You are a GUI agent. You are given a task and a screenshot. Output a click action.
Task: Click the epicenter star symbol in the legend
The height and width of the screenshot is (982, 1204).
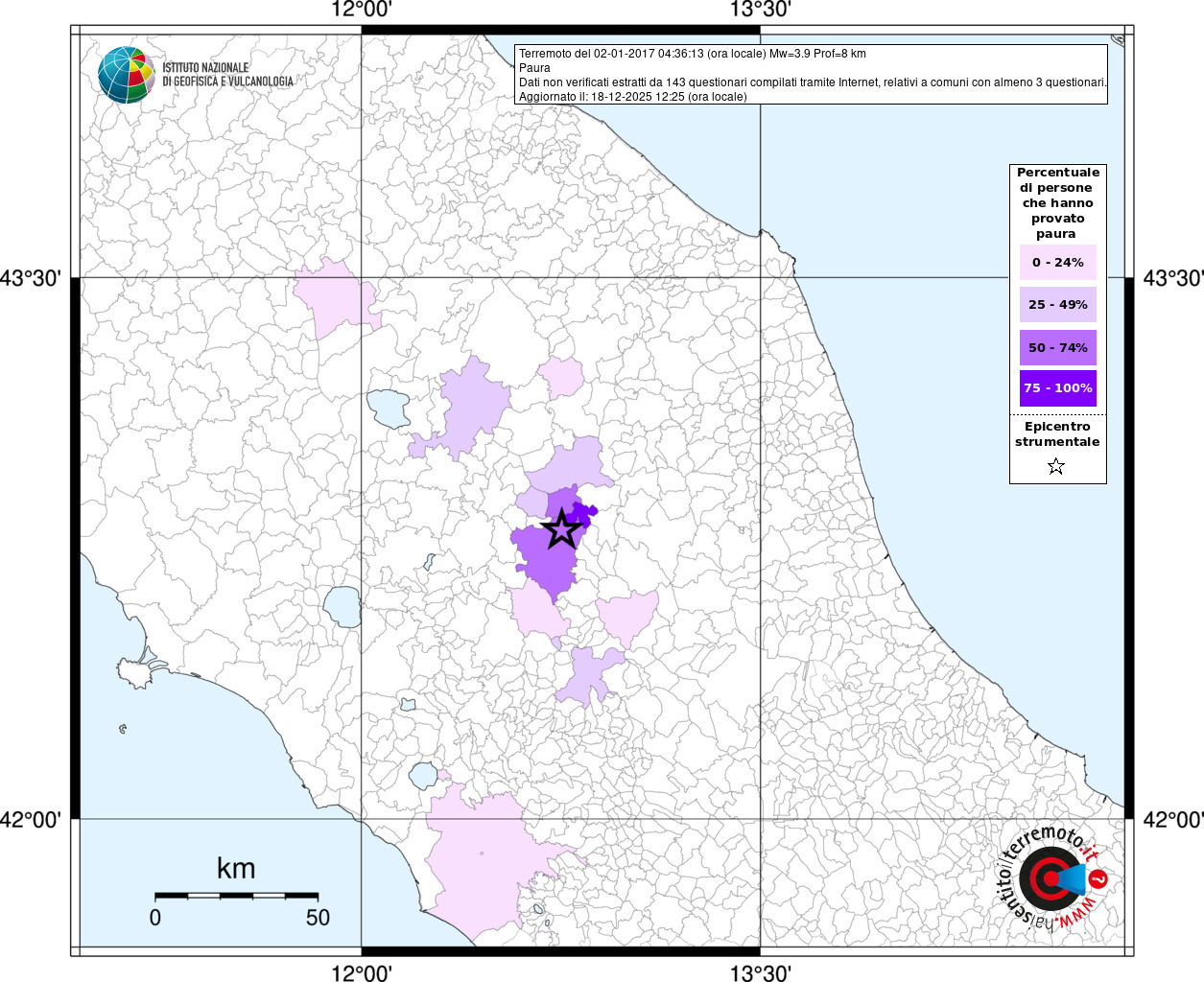point(1056,467)
